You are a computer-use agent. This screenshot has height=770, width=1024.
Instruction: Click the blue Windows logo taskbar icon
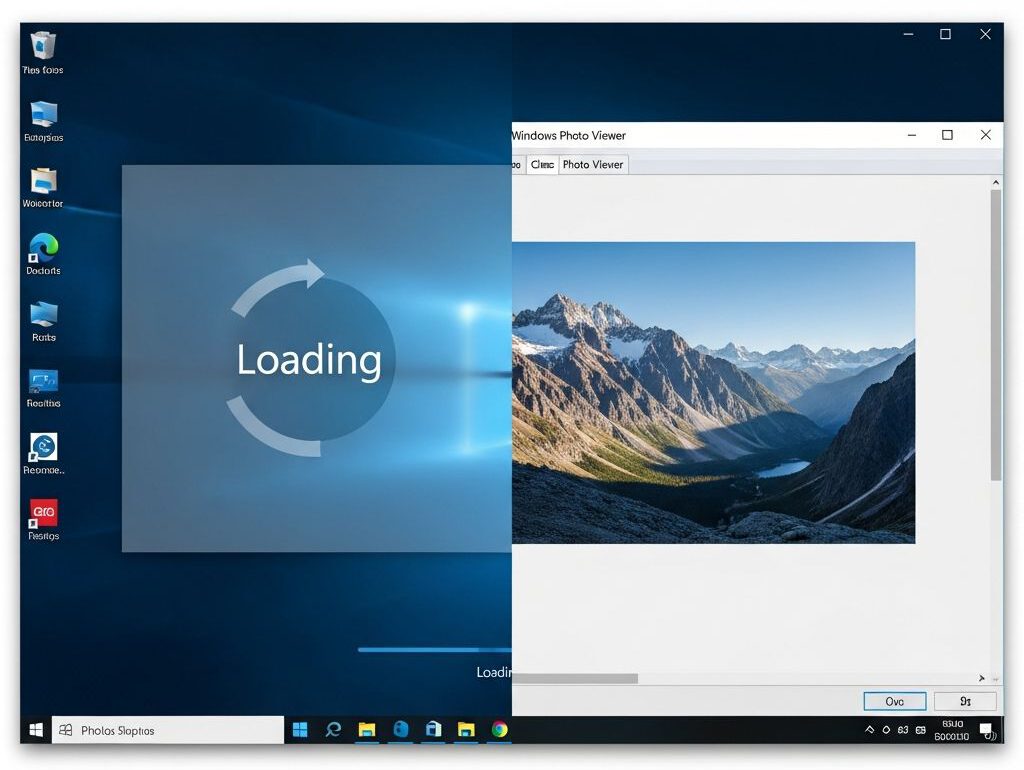tap(300, 730)
